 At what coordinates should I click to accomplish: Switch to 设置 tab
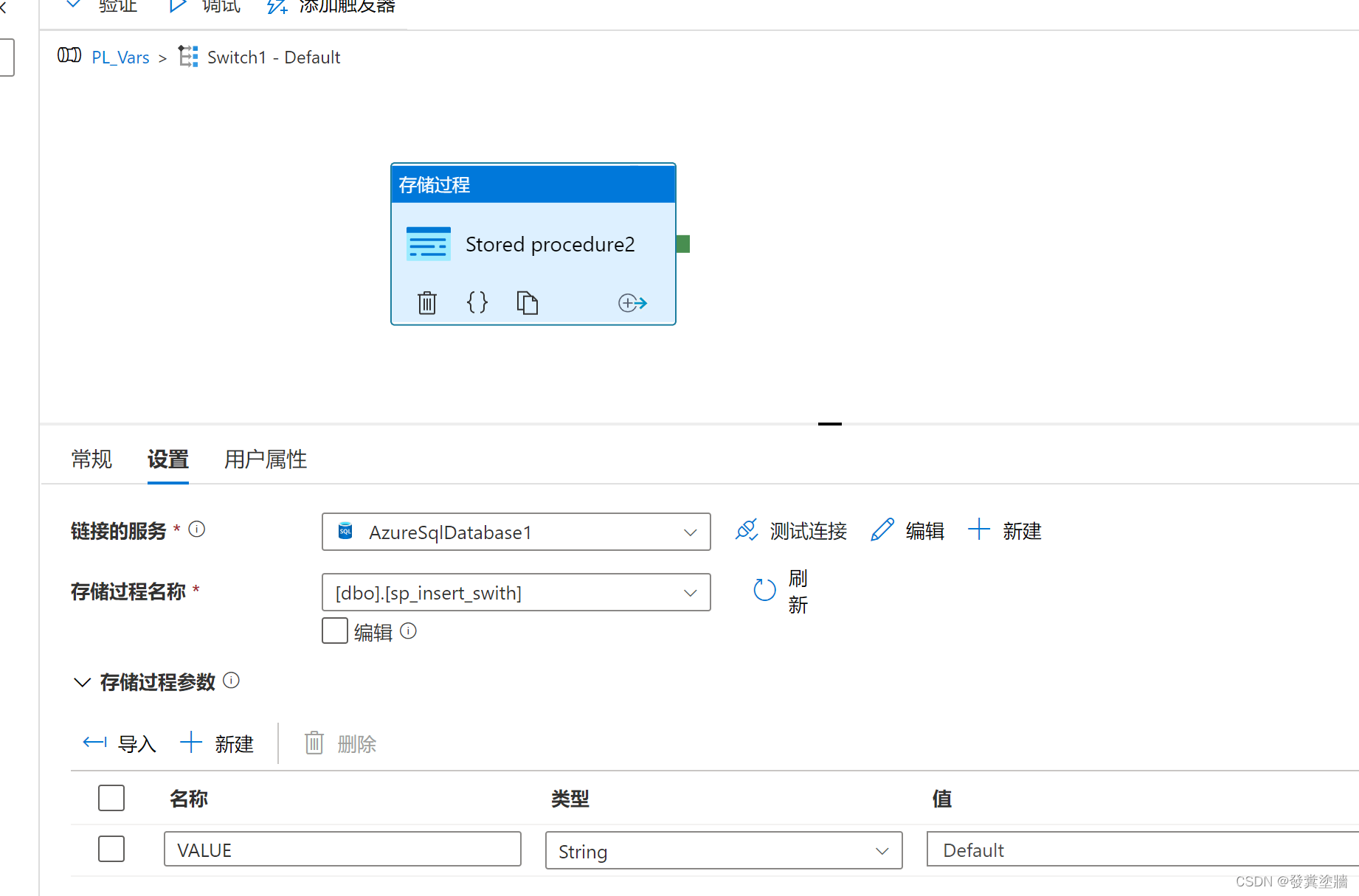click(x=168, y=459)
